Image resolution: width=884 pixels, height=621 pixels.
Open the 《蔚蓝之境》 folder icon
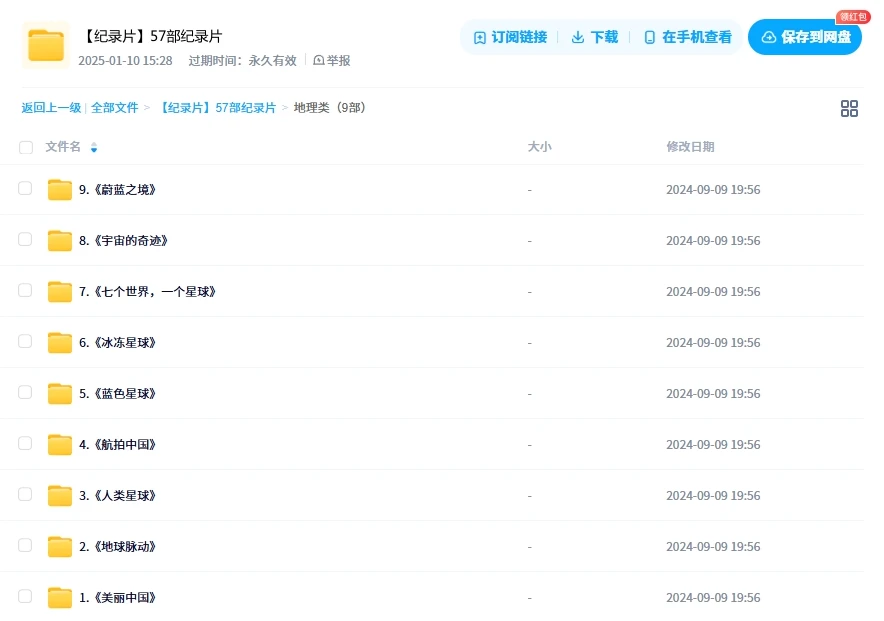click(60, 190)
